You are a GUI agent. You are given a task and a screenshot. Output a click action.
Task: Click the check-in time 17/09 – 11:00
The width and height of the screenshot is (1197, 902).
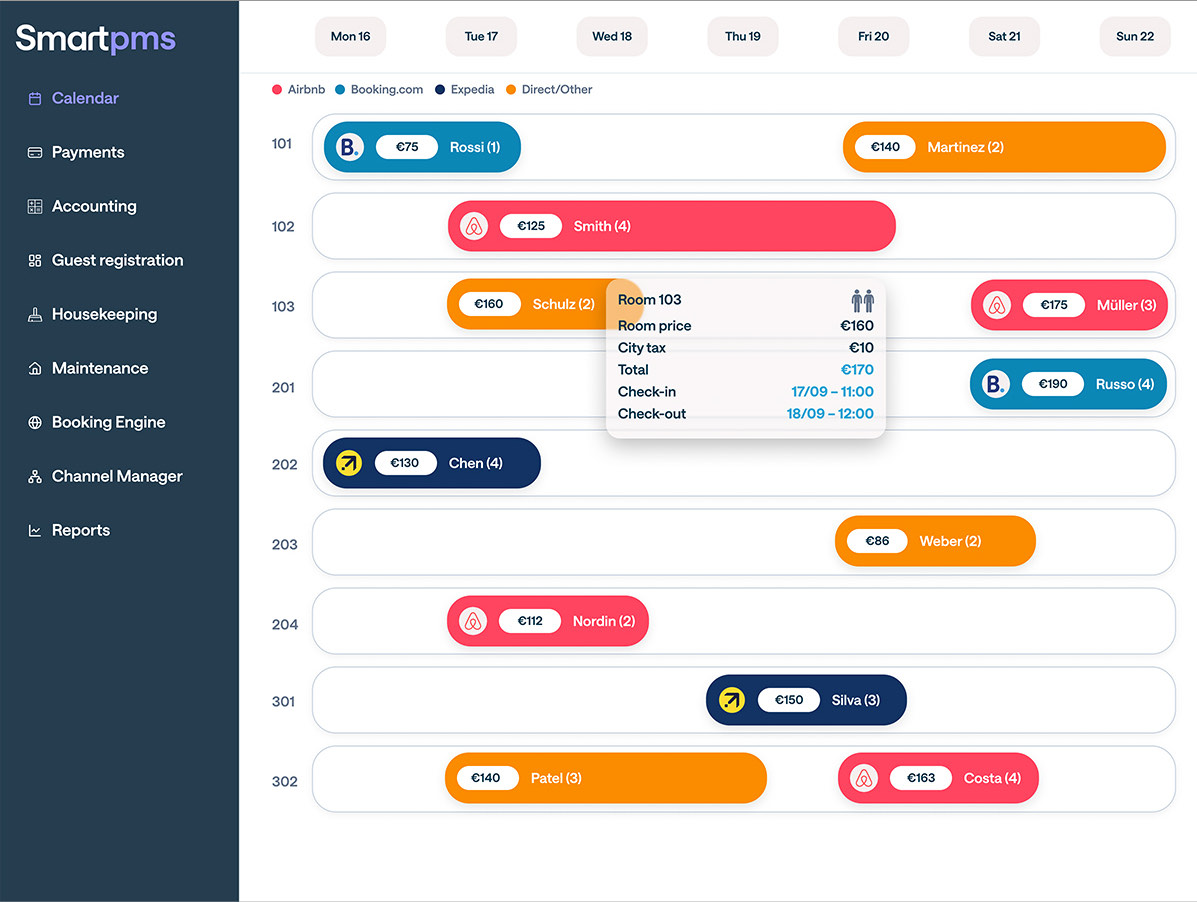click(832, 392)
